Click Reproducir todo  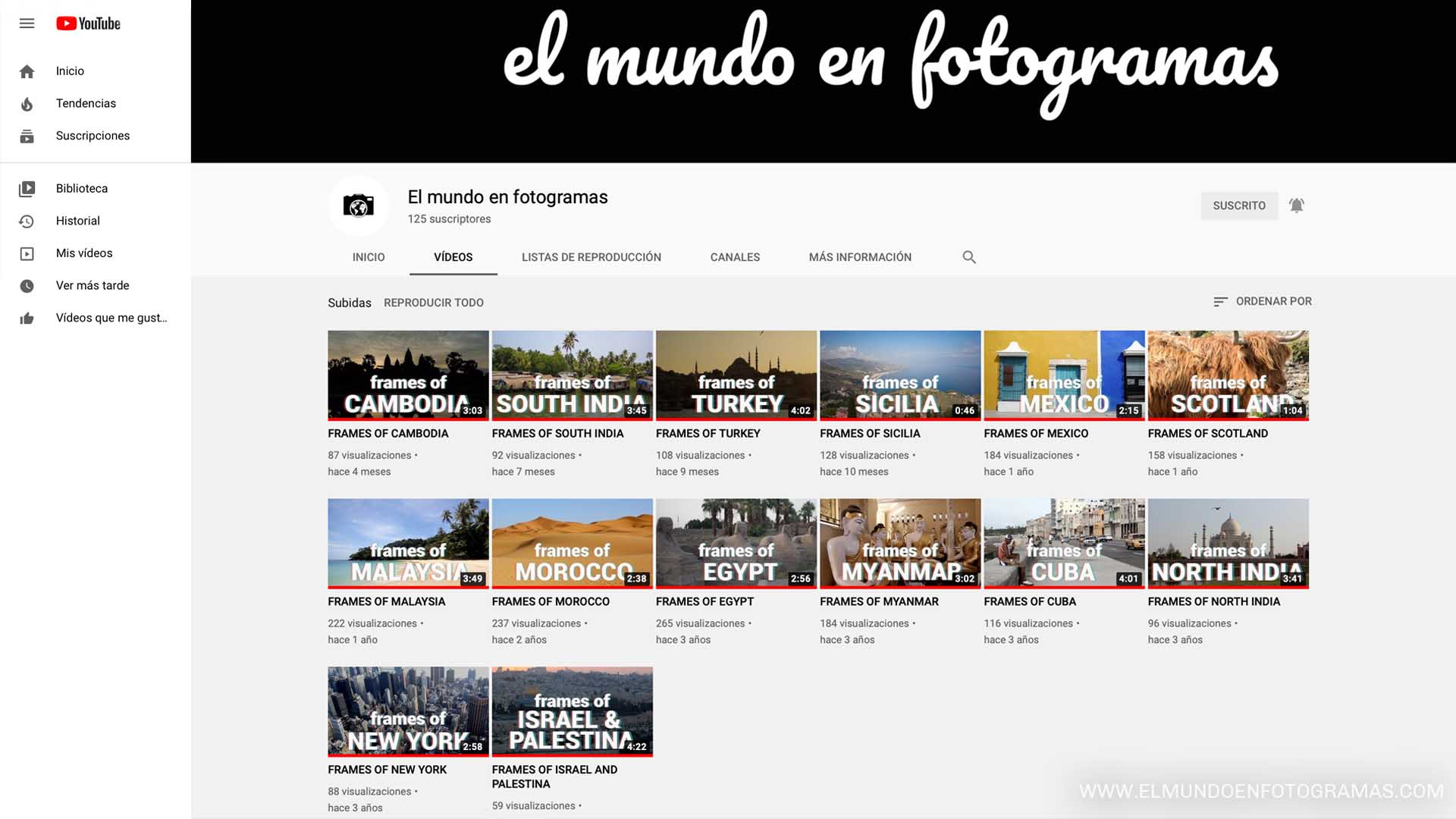(x=434, y=303)
